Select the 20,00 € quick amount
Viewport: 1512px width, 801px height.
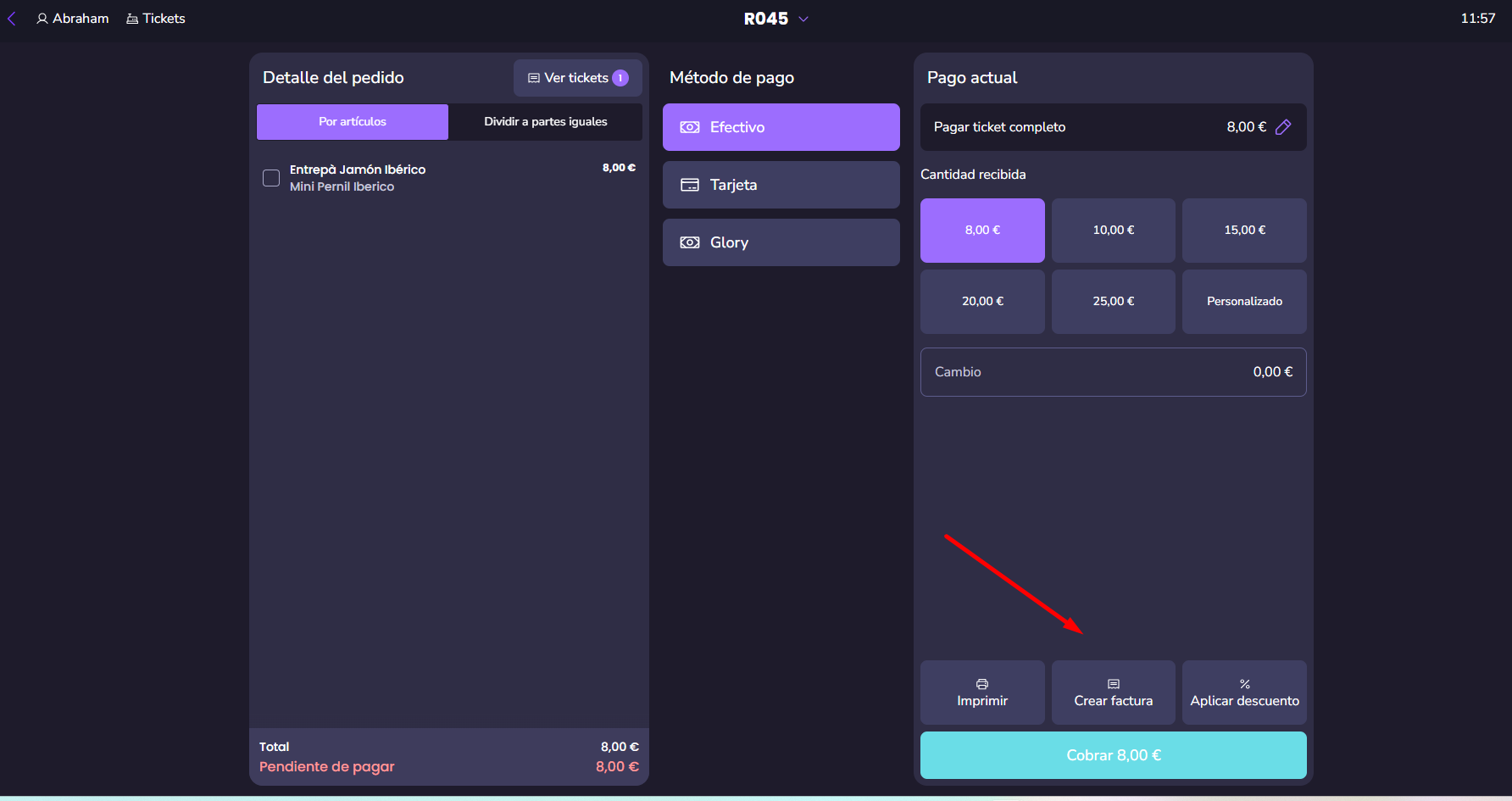(982, 302)
